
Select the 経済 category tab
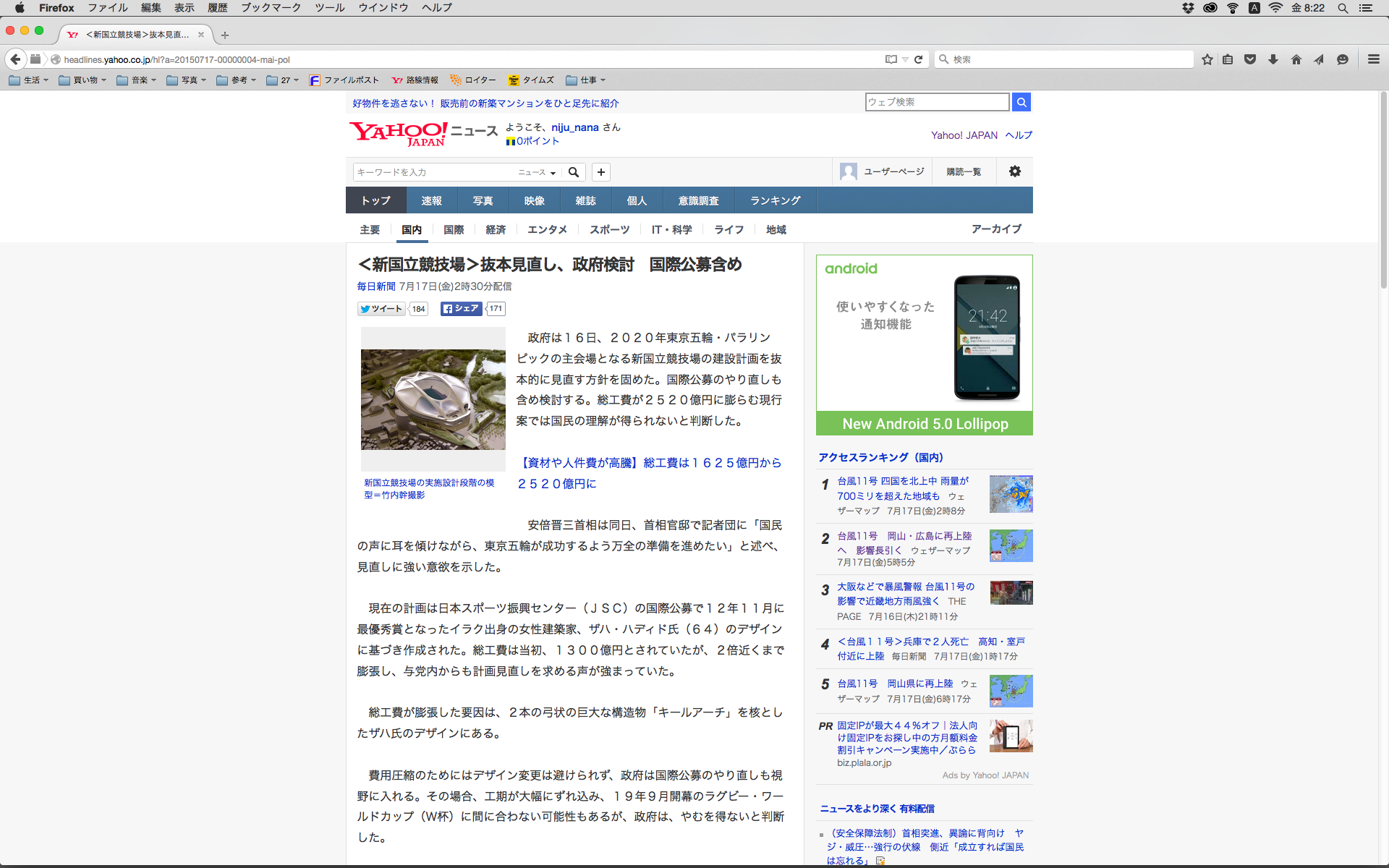496,229
